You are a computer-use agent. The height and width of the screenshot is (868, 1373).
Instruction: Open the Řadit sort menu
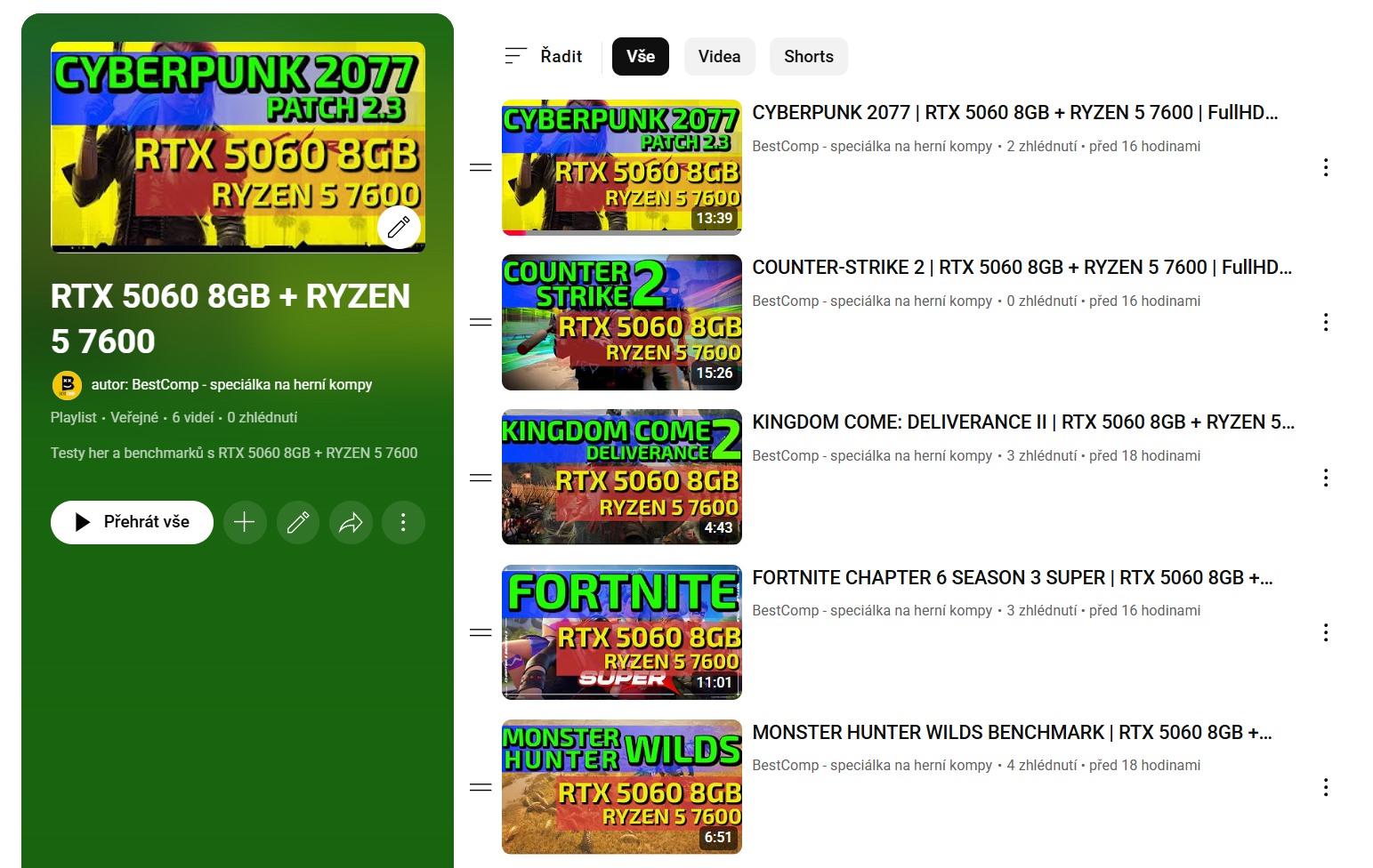click(x=543, y=56)
